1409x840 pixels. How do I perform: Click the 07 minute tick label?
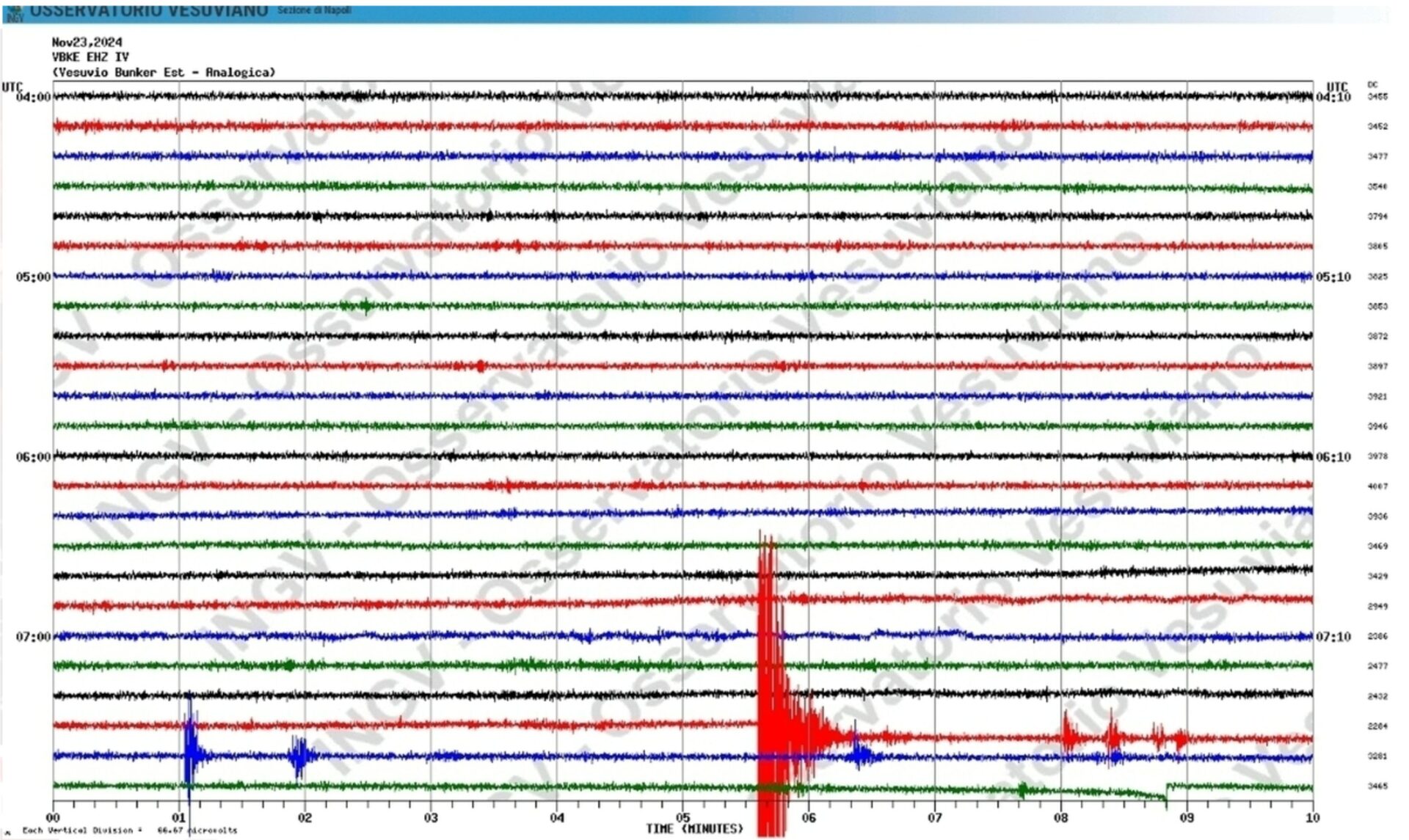tap(934, 817)
